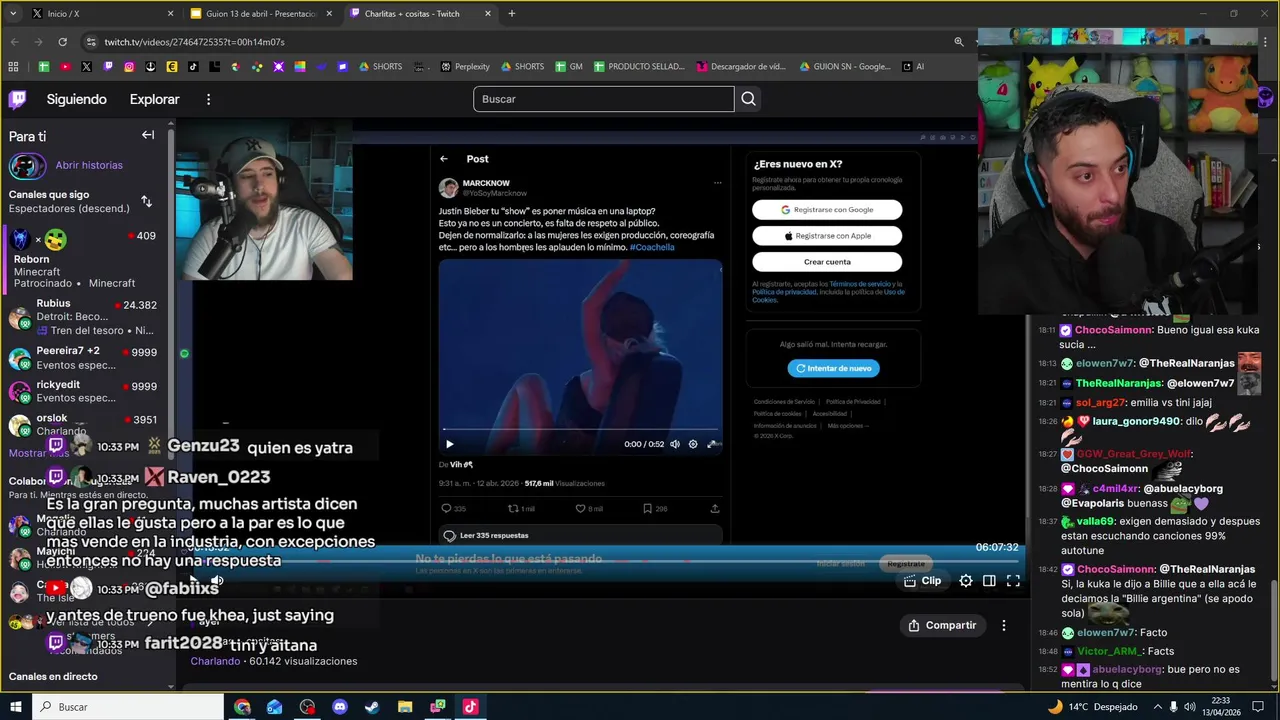The height and width of the screenshot is (720, 1280).
Task: Open Discord from the taskbar
Action: pos(340,707)
